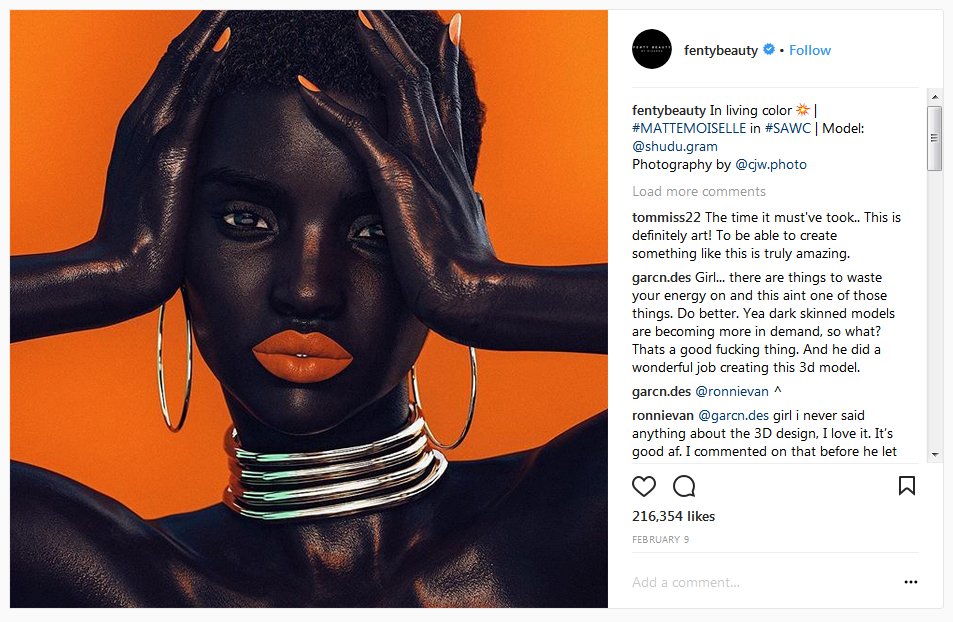Open the #SAWC hashtag link
Image resolution: width=953 pixels, height=622 pixels.
788,128
